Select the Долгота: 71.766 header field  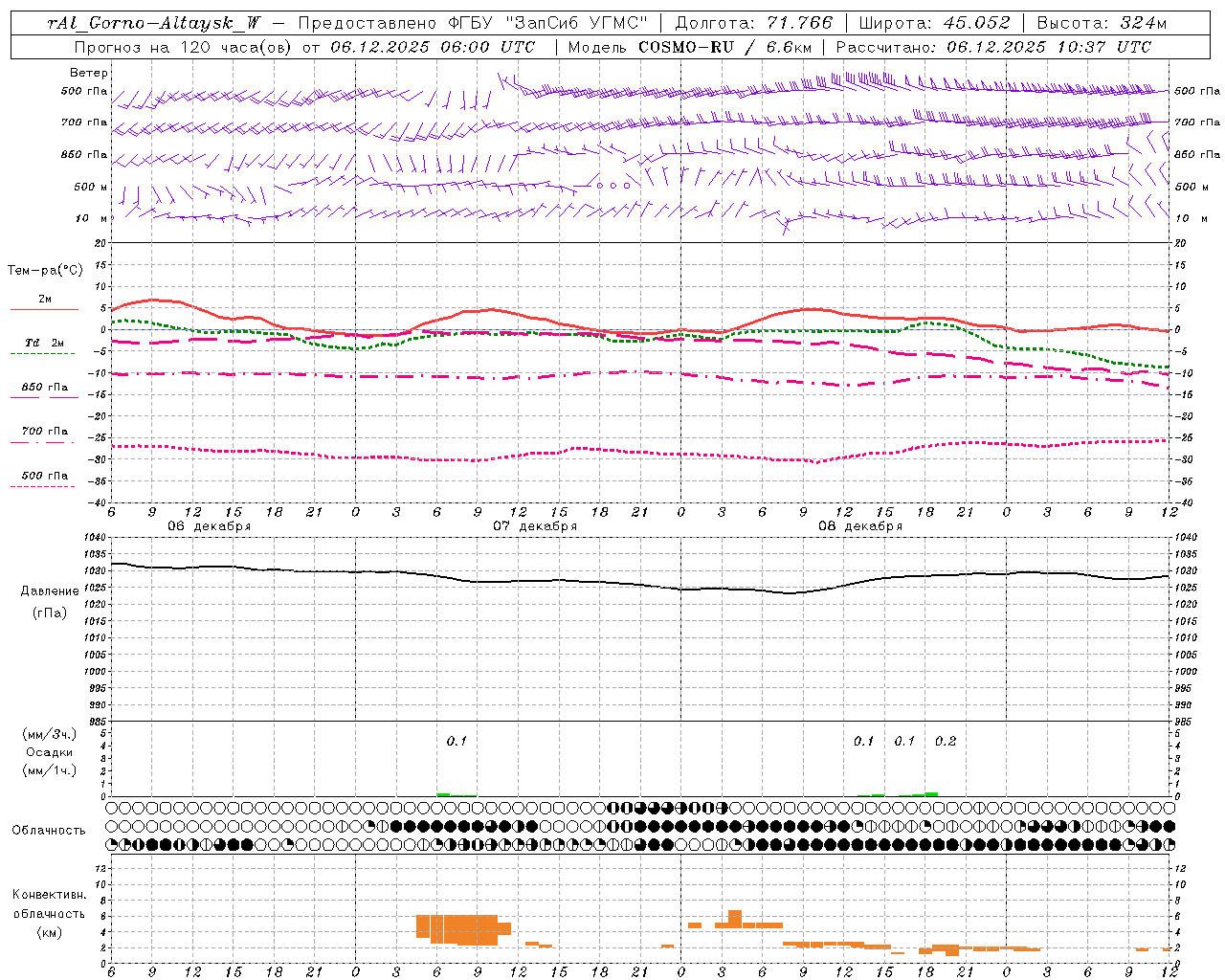coord(754,23)
